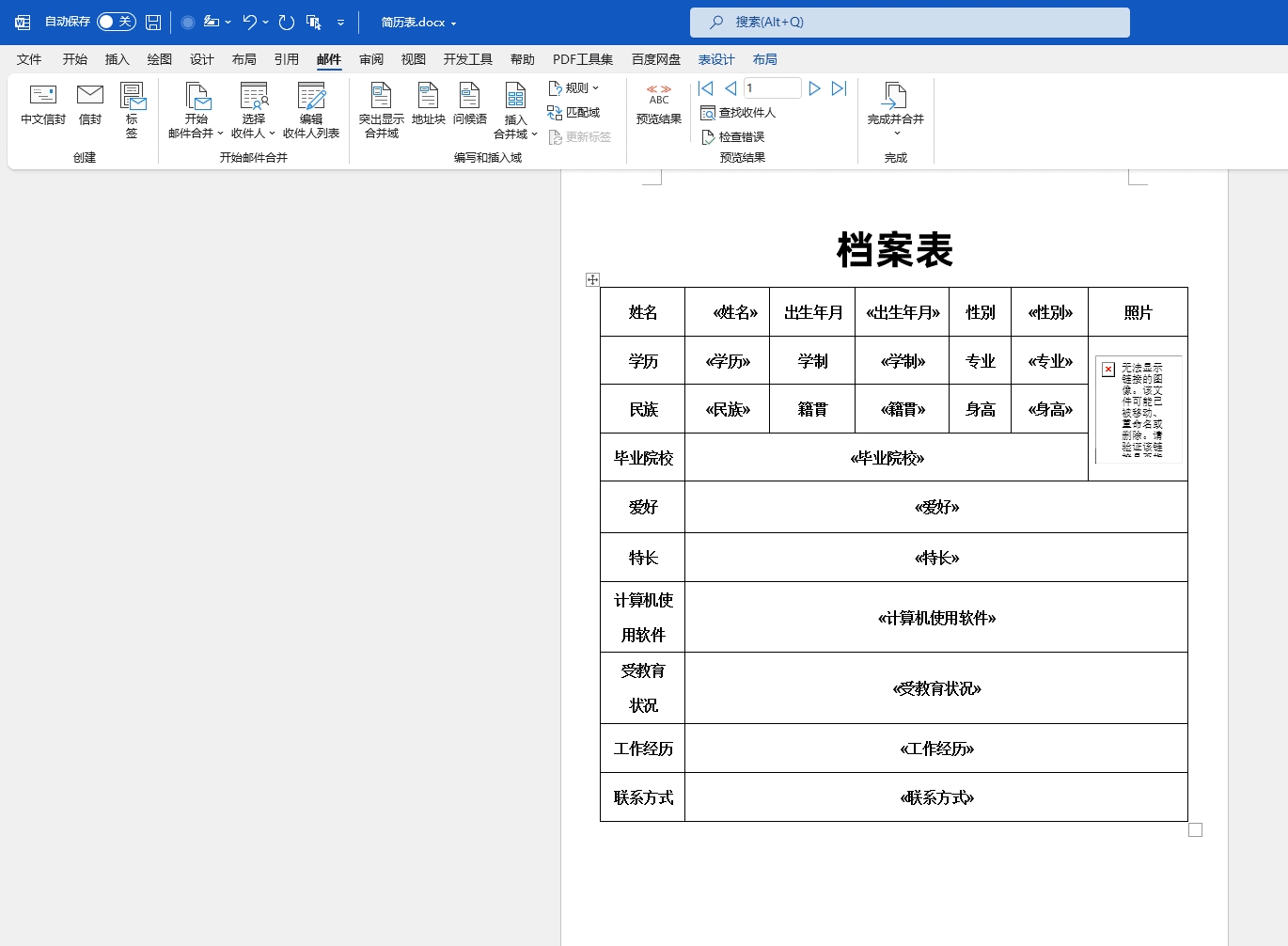Go to previous record icon
Viewport: 1288px width, 946px height.
(730, 88)
